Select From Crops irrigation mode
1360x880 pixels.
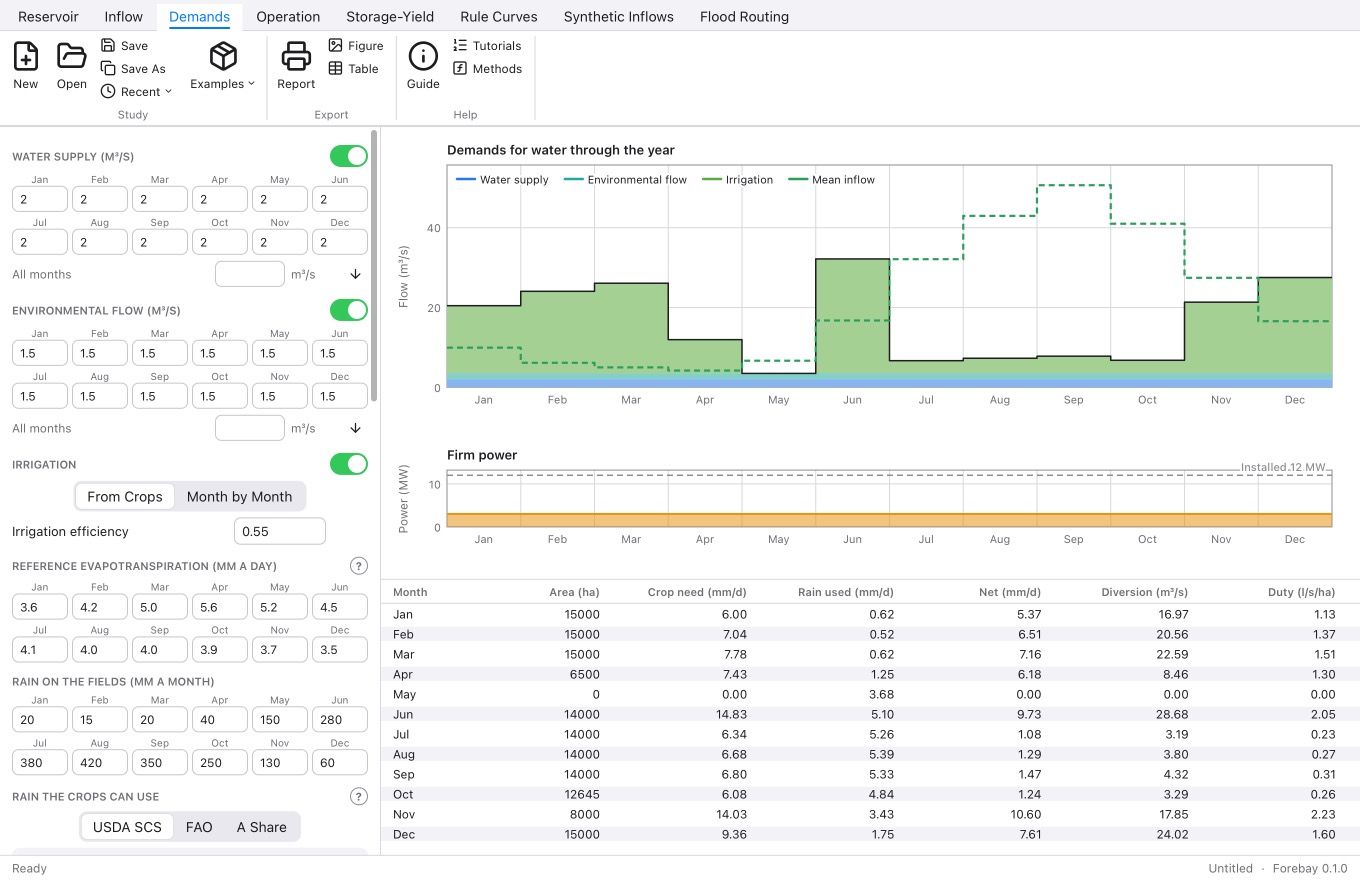click(x=125, y=497)
